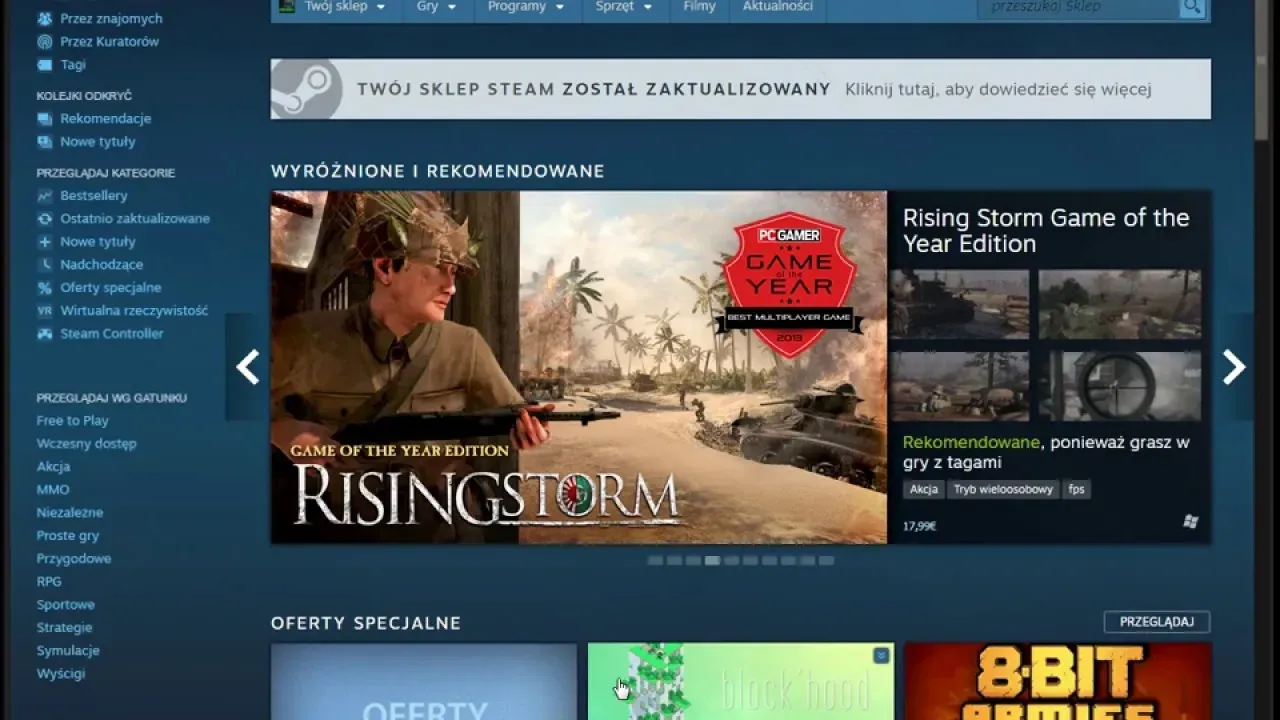
Task: Browse the MMO genre
Action: pos(53,490)
